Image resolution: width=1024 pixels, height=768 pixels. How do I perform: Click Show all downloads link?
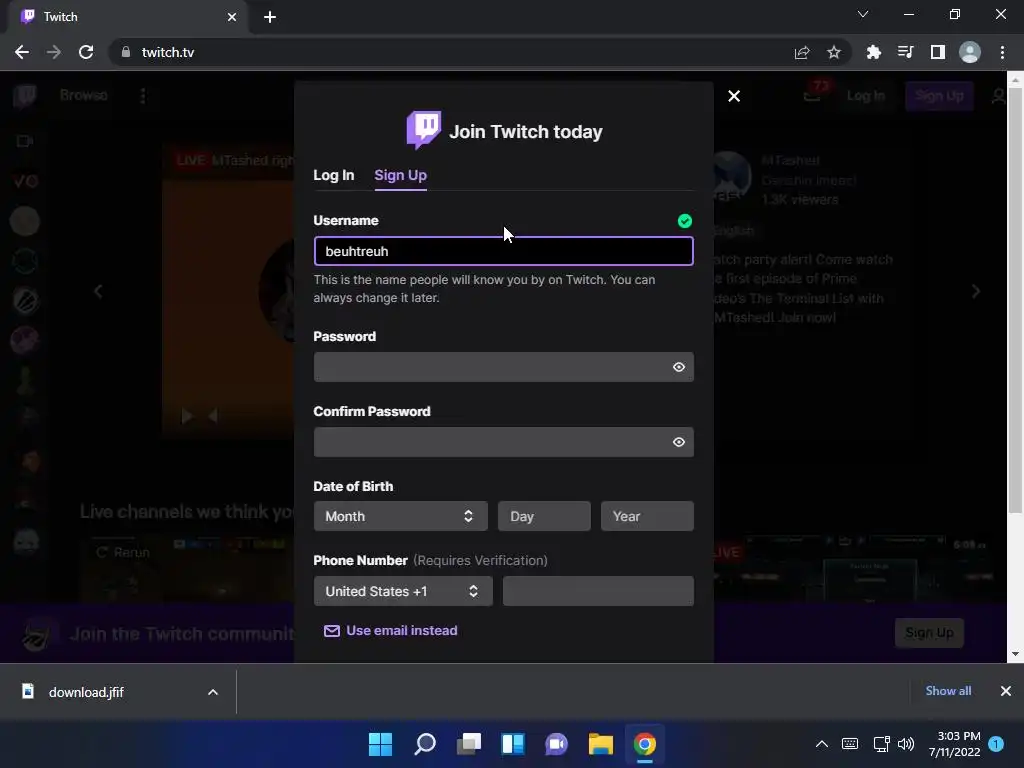pos(948,691)
